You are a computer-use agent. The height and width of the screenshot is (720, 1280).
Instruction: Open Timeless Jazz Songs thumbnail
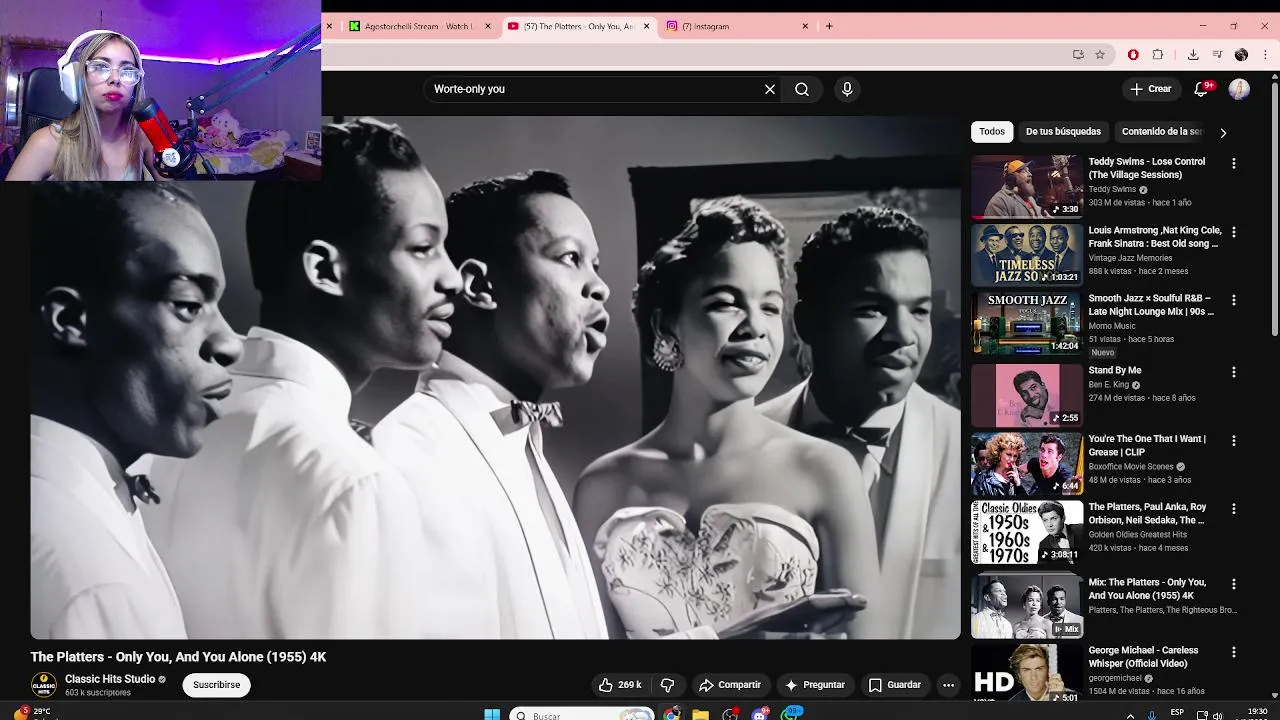click(x=1026, y=255)
